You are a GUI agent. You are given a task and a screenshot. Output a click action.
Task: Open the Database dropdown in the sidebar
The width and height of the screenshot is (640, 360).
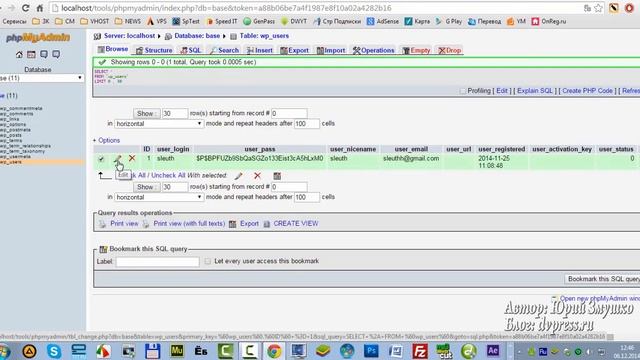pyautogui.click(x=42, y=78)
